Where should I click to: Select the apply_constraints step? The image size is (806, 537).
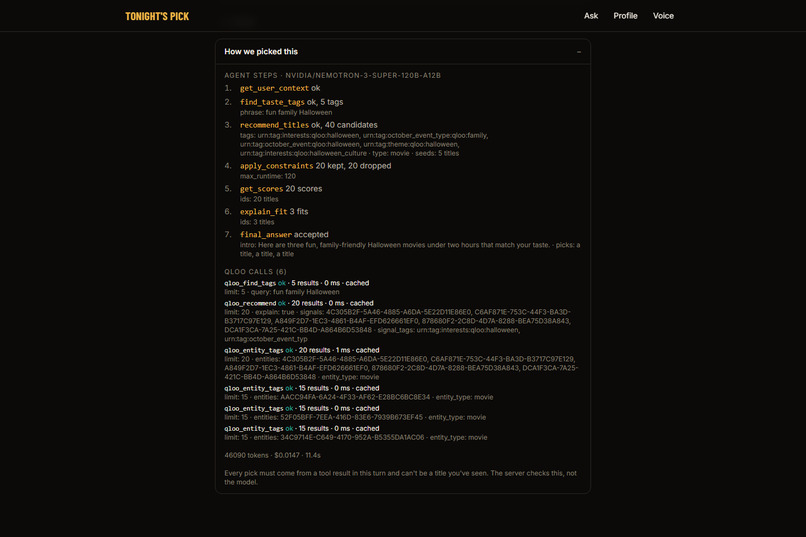pos(315,166)
